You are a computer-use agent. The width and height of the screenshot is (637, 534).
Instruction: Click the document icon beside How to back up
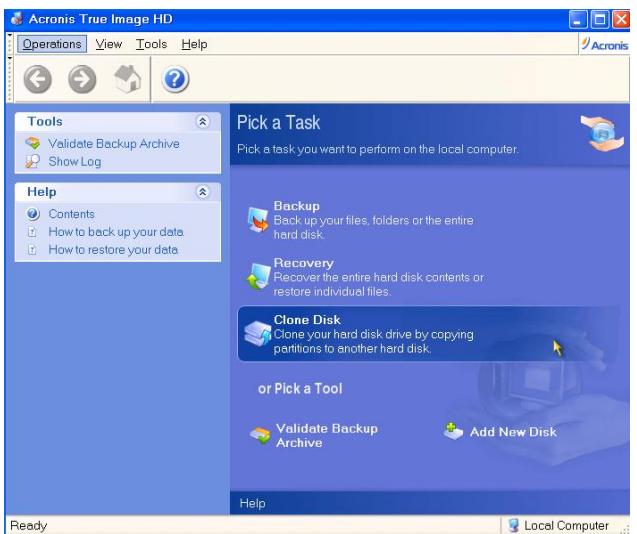pyautogui.click(x=32, y=232)
